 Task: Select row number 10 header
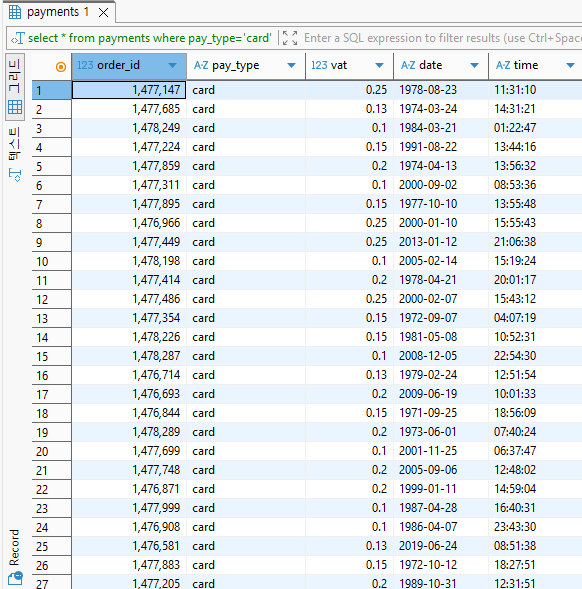point(51,261)
